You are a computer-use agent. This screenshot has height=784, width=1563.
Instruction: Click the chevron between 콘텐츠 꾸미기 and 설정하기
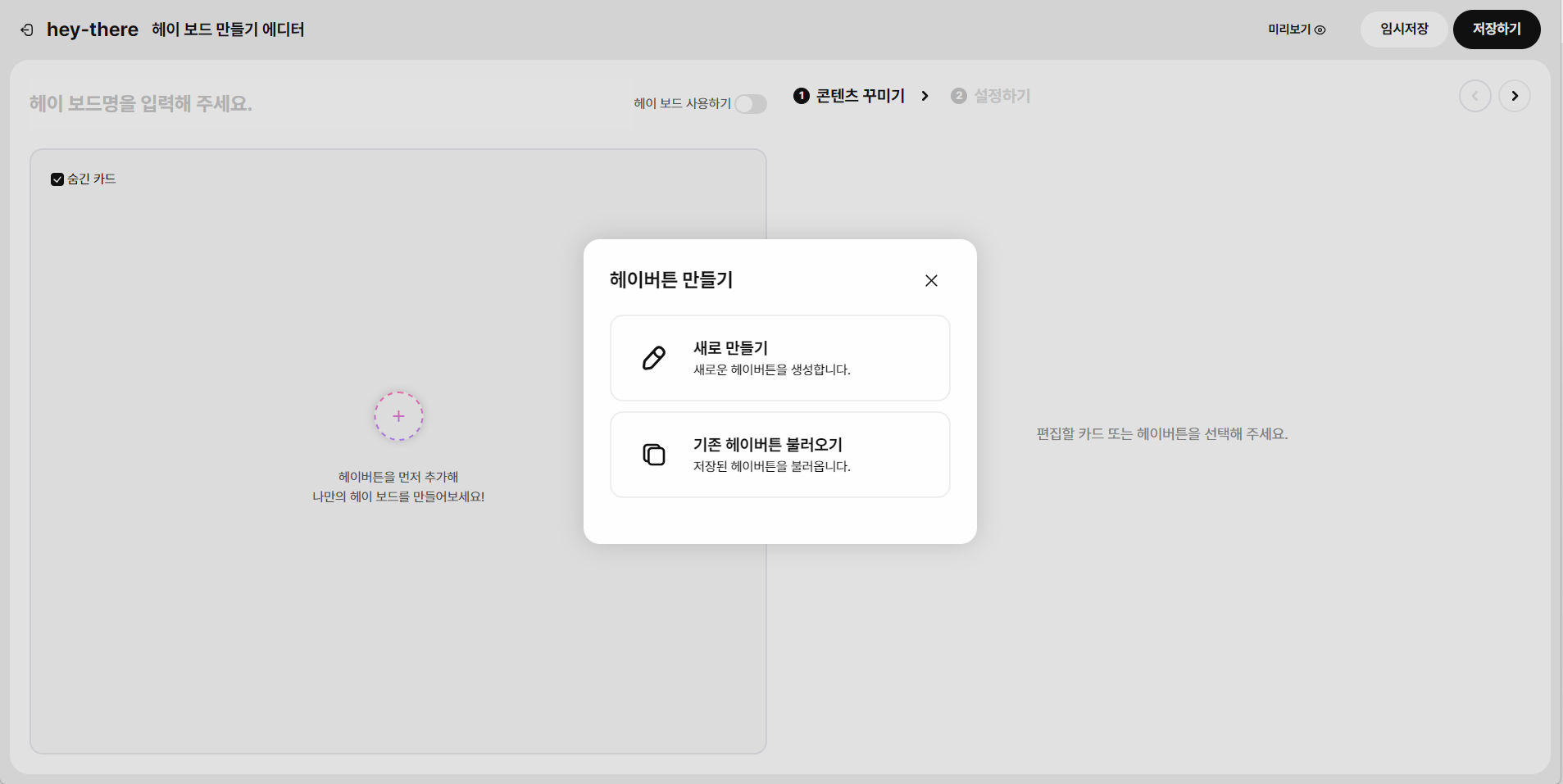point(925,96)
